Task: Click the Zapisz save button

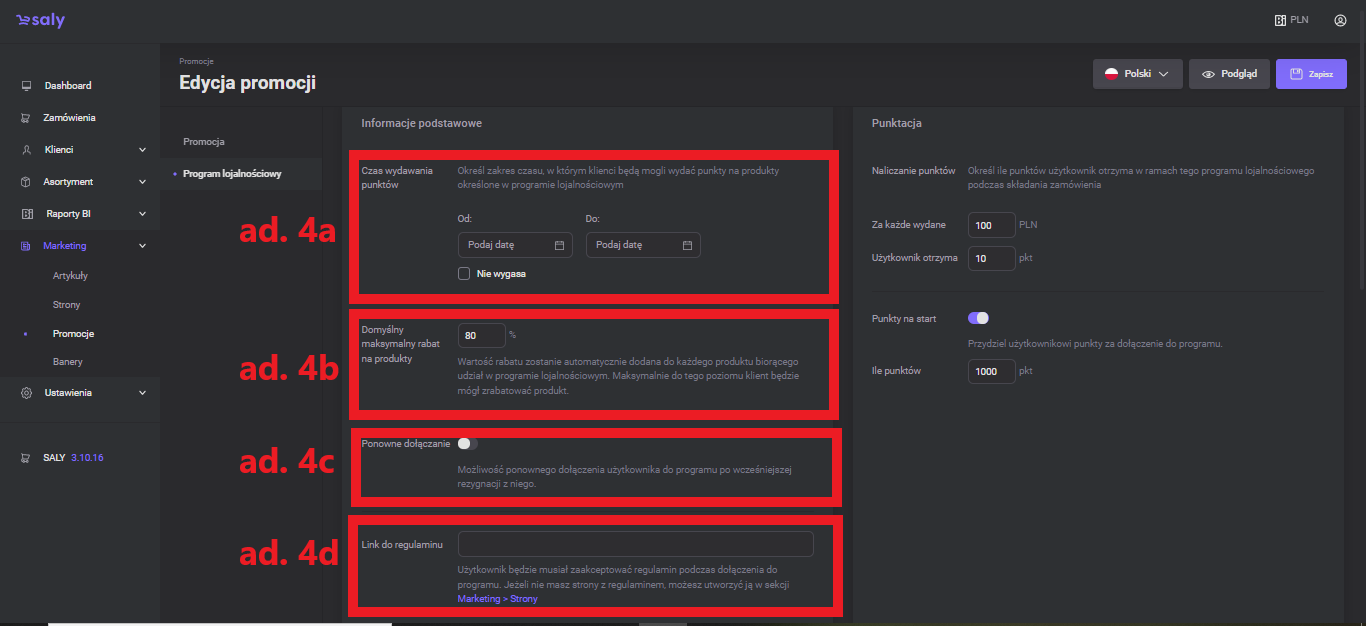Action: coord(1310,74)
